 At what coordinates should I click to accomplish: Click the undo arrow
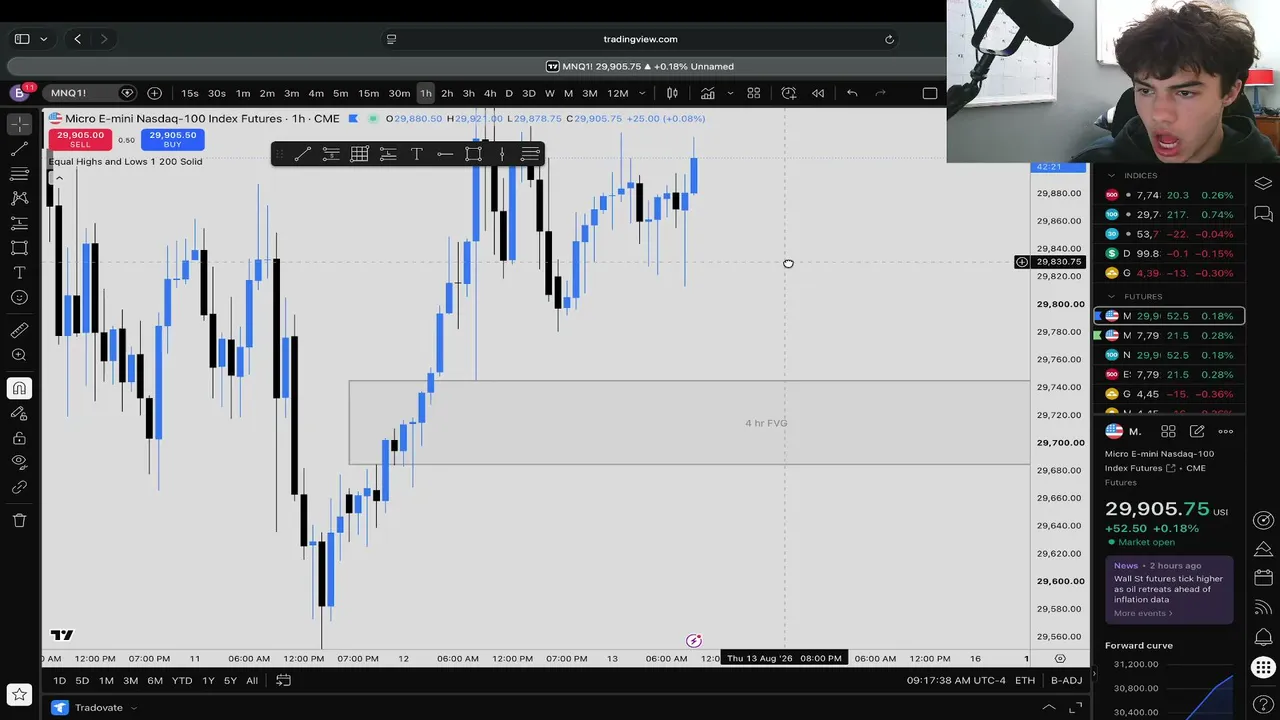point(852,93)
